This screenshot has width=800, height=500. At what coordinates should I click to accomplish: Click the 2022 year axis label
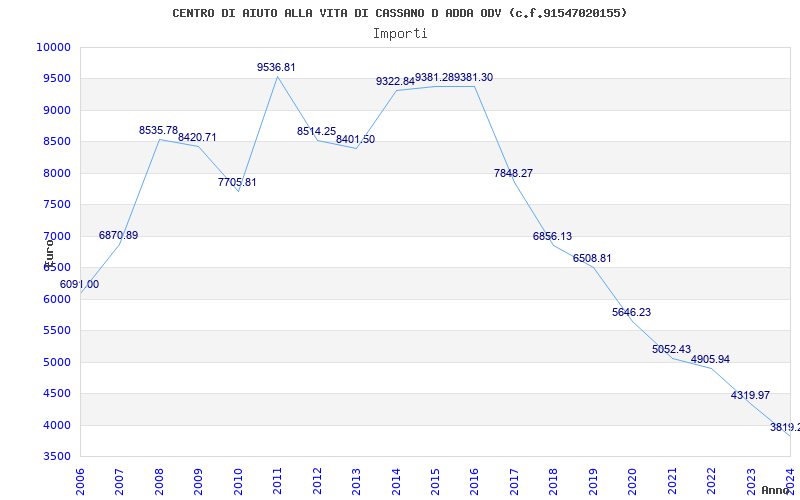point(711,482)
